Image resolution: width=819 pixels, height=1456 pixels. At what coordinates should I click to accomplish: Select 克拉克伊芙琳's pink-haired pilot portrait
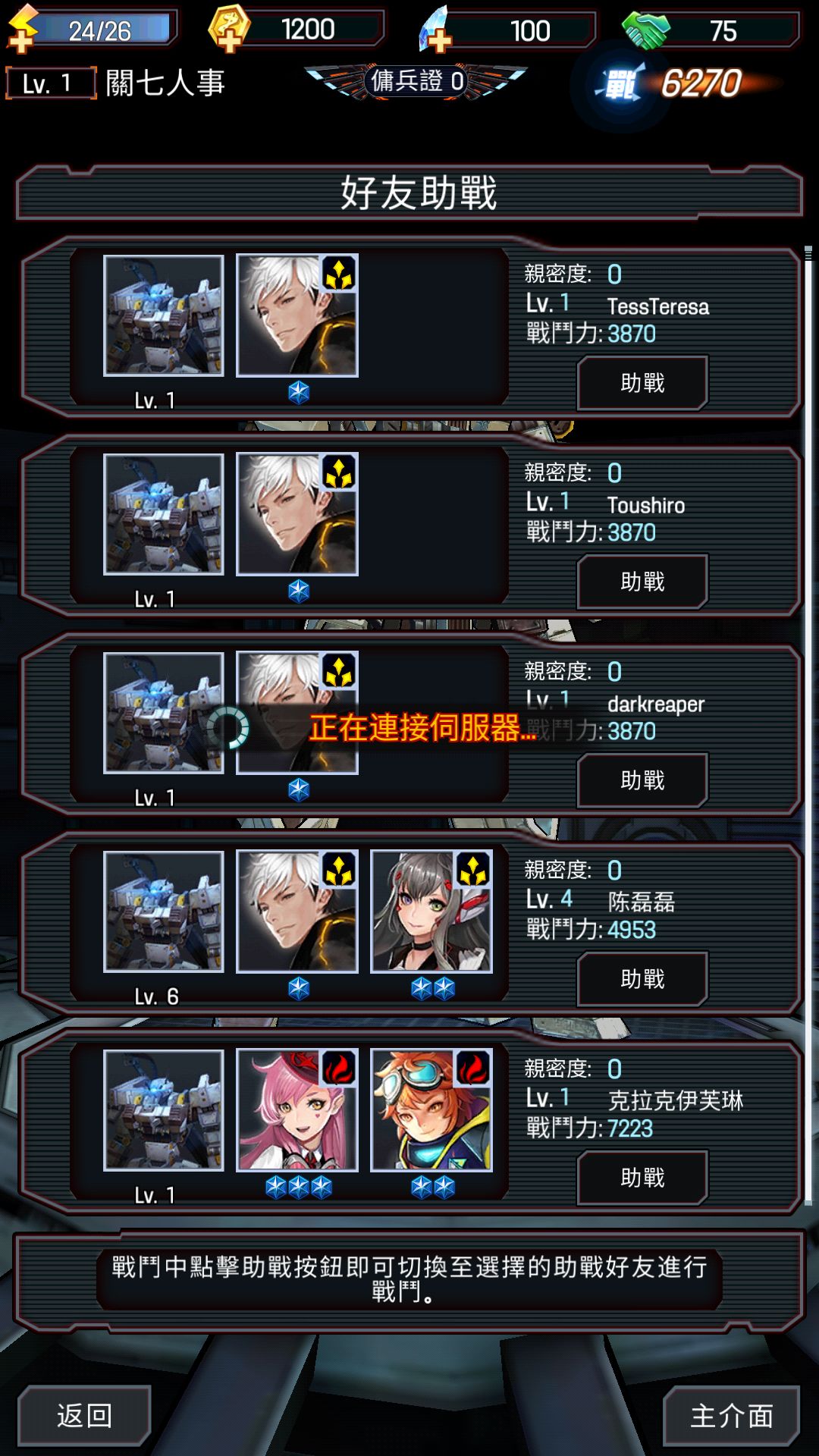pyautogui.click(x=297, y=1110)
